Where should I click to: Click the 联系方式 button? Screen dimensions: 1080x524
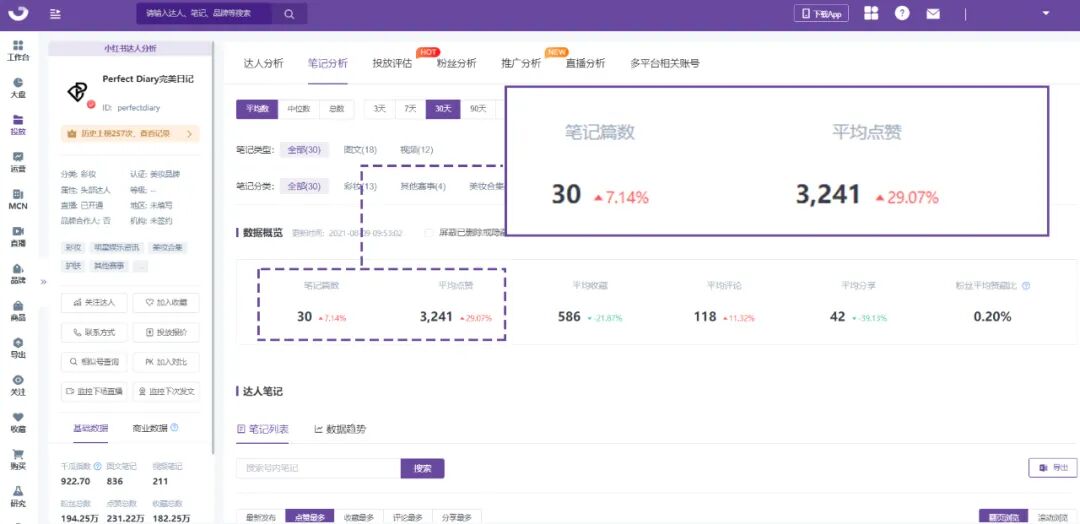coord(94,332)
